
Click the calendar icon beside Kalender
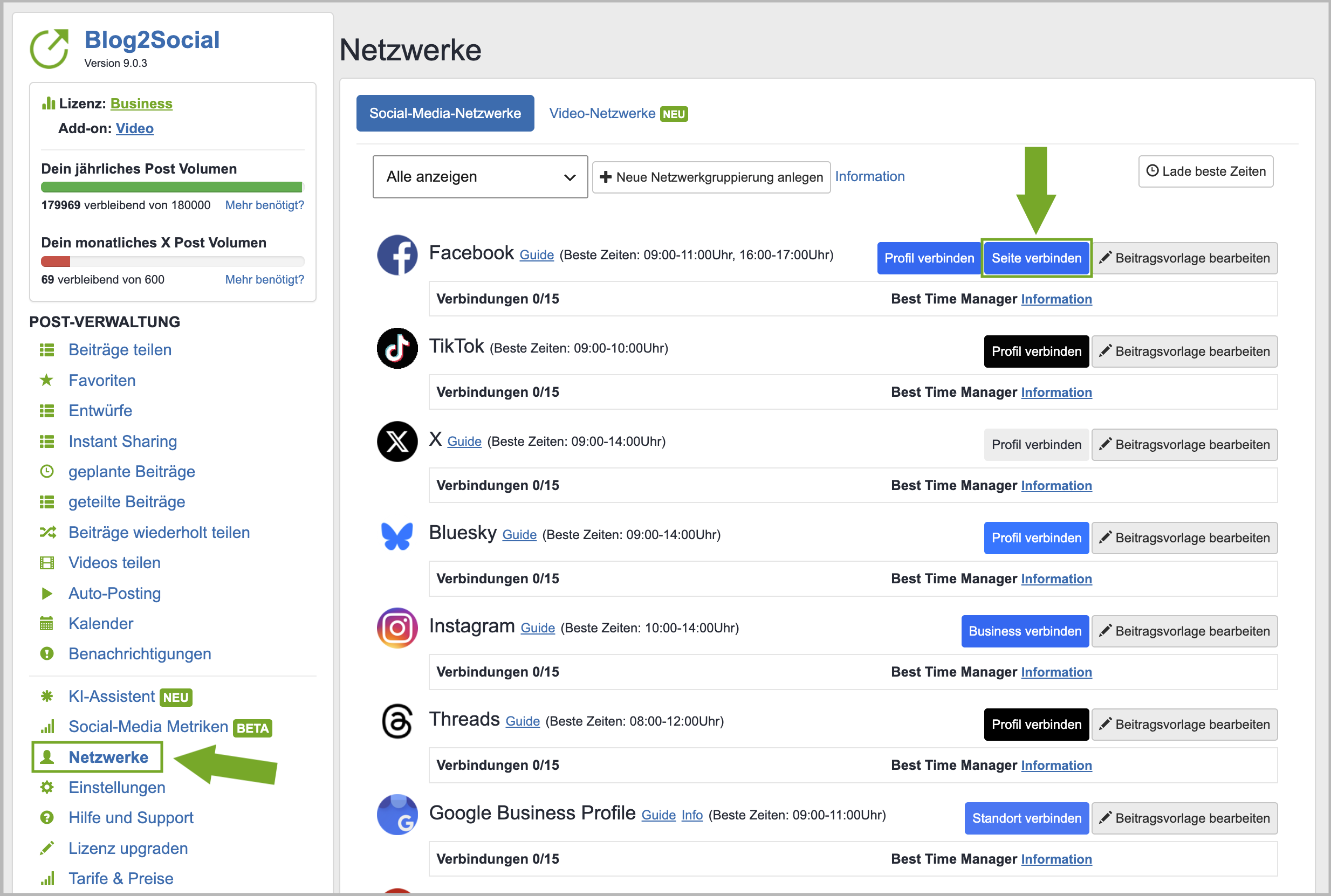click(x=47, y=623)
